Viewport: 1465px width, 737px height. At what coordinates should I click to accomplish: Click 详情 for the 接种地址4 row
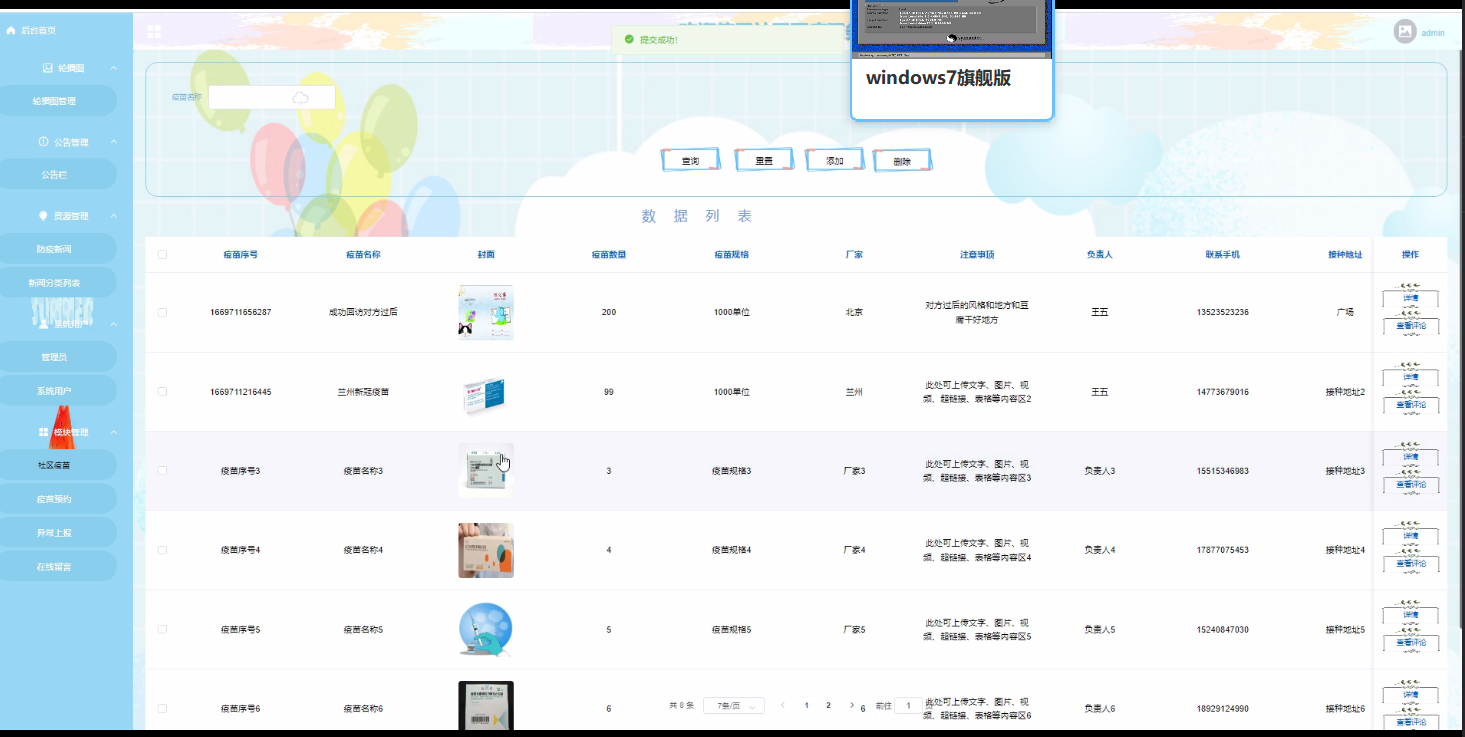[1410, 536]
